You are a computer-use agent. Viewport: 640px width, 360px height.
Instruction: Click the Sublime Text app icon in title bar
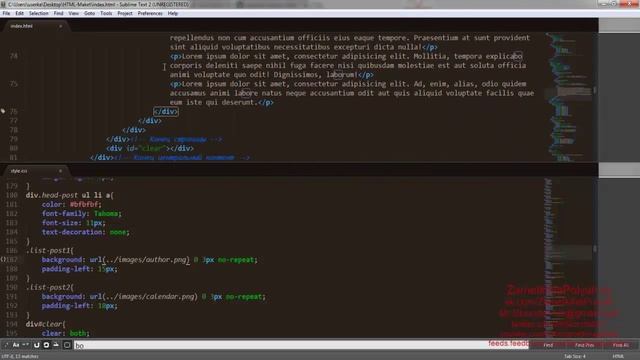(4, 4)
